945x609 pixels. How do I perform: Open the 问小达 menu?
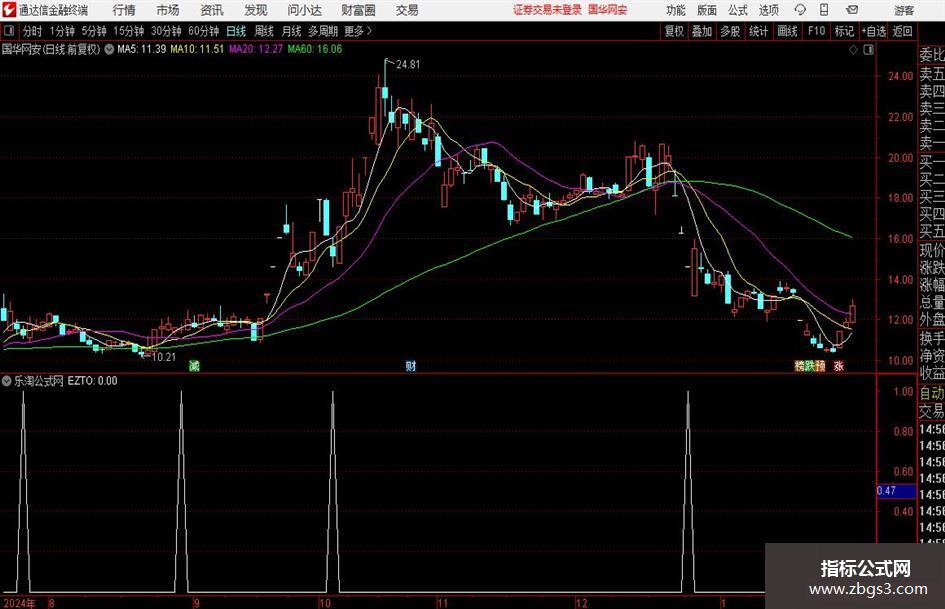[x=304, y=10]
